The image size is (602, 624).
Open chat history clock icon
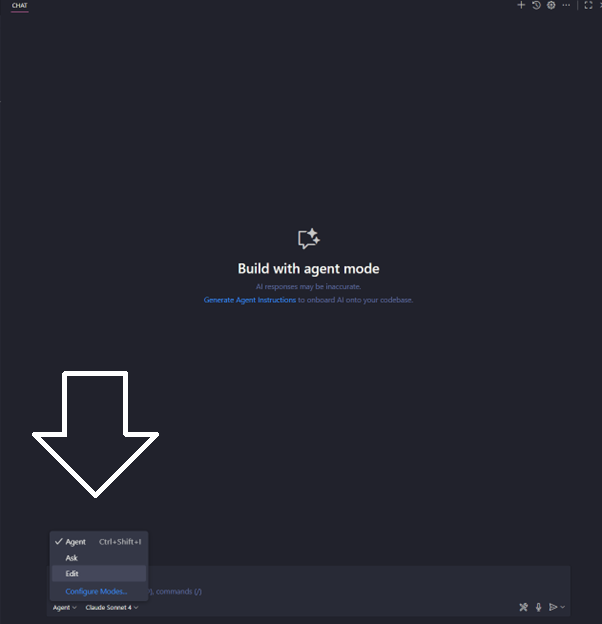point(536,5)
